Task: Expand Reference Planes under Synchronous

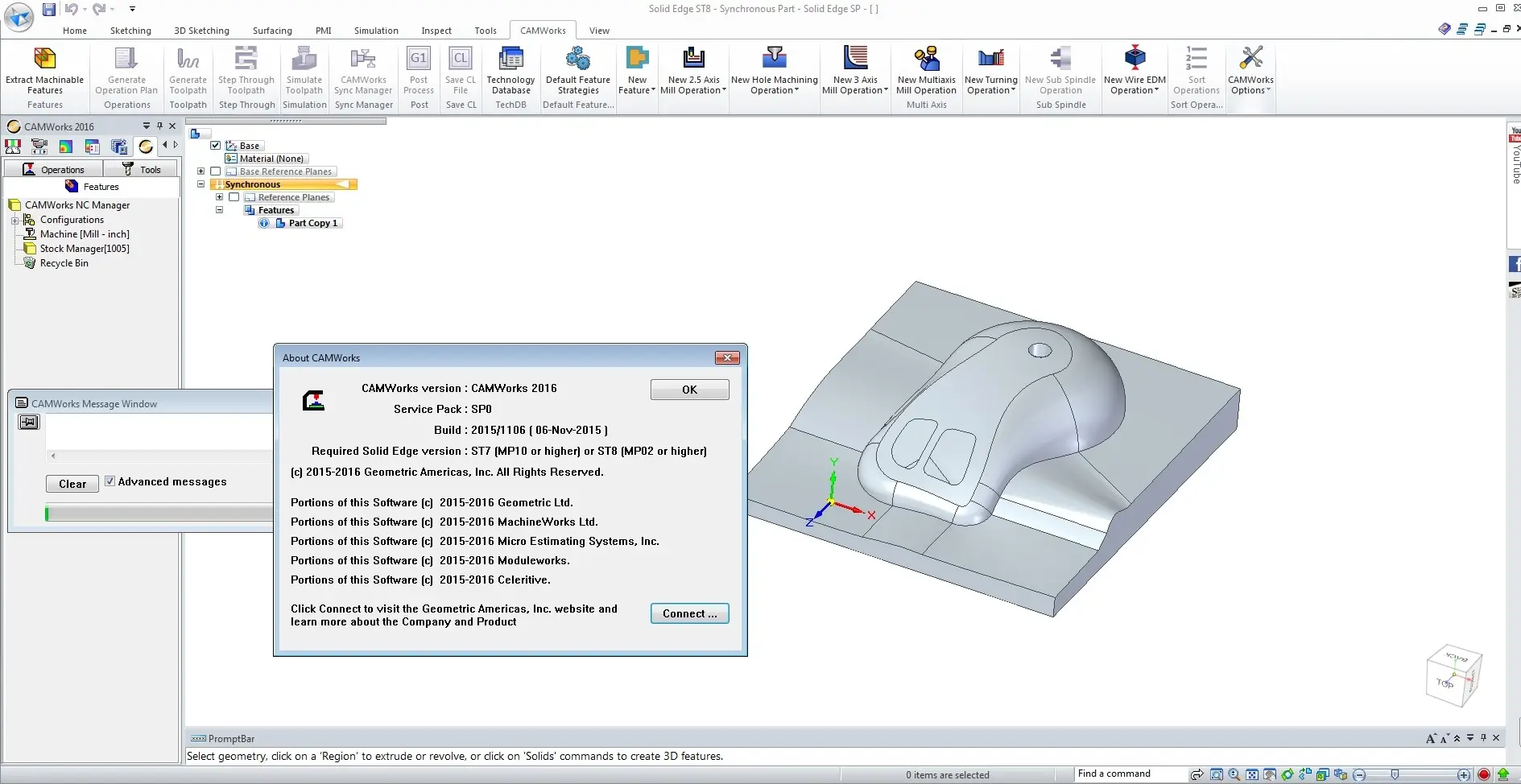Action: [219, 197]
